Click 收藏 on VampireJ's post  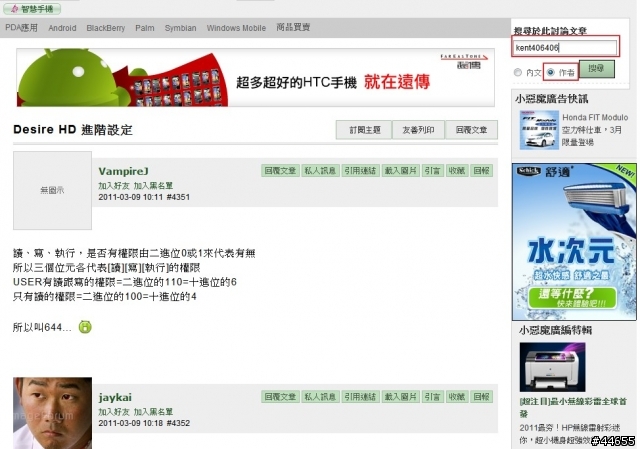(x=456, y=170)
